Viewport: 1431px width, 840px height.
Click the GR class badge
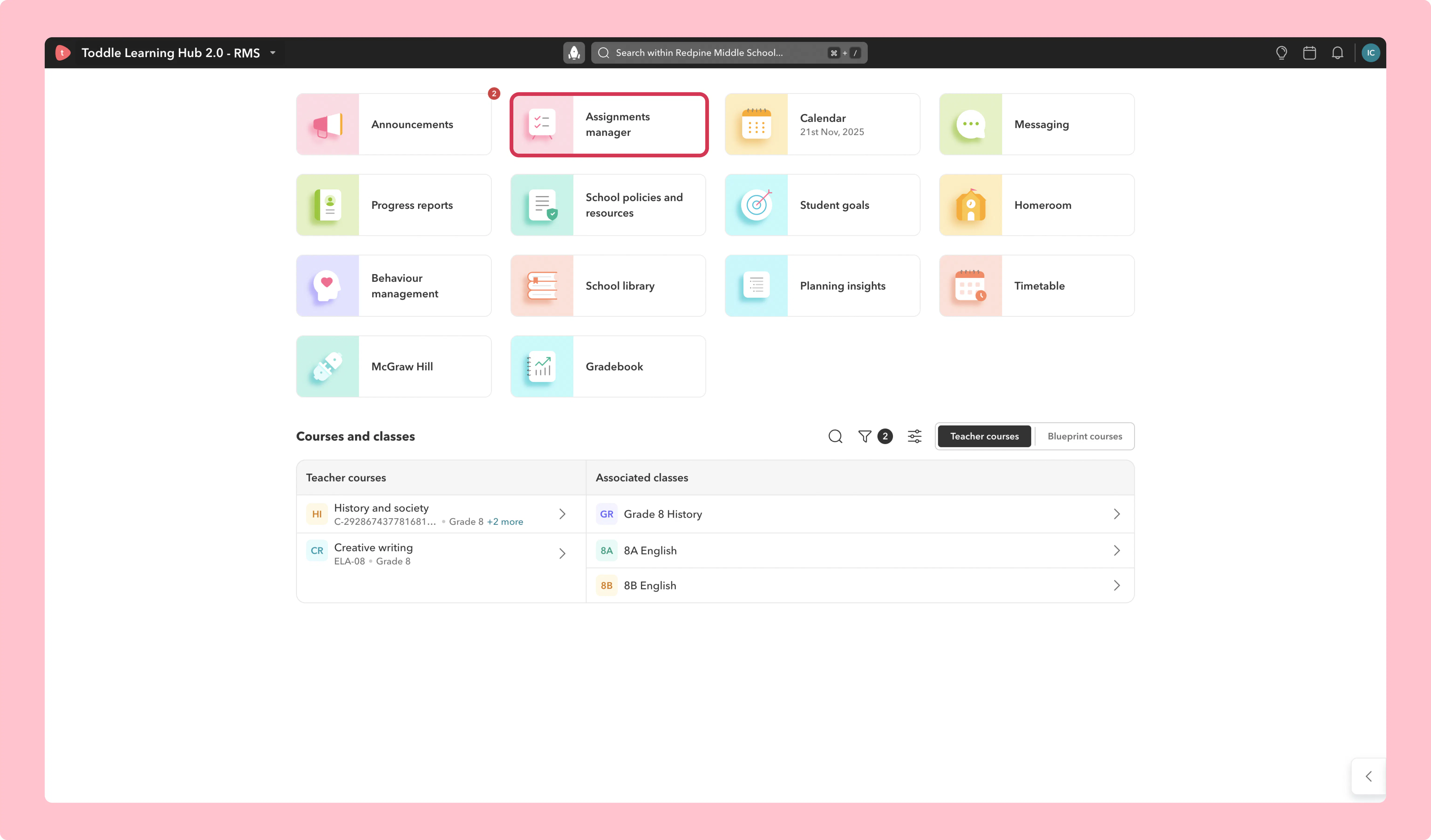[606, 514]
